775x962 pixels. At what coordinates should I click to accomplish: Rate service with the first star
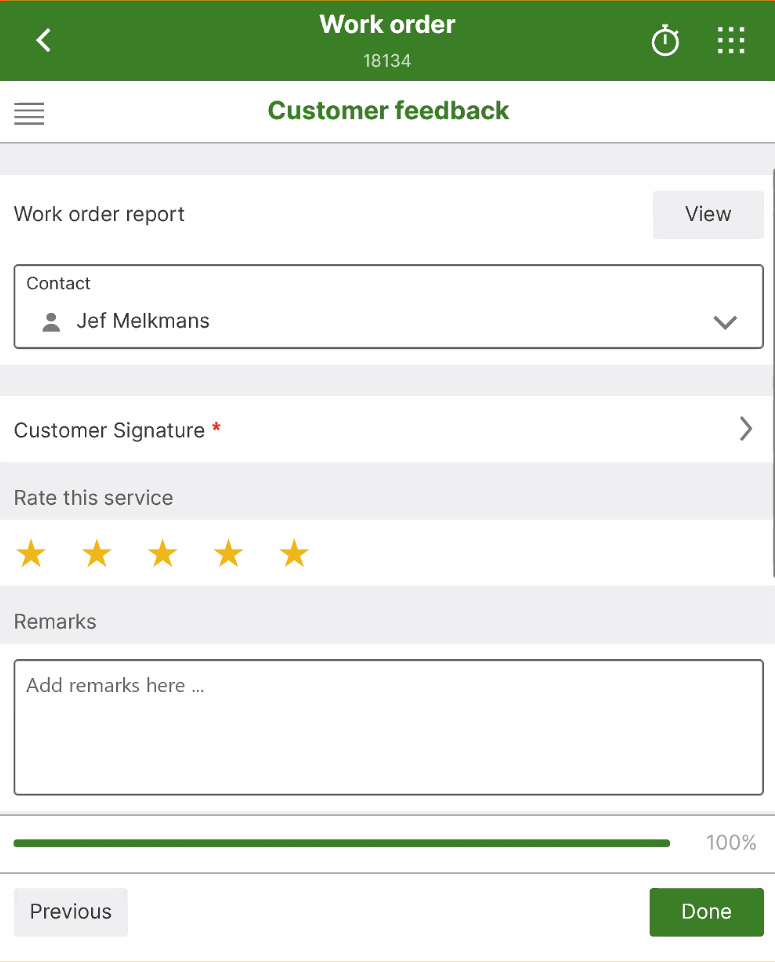coord(31,553)
